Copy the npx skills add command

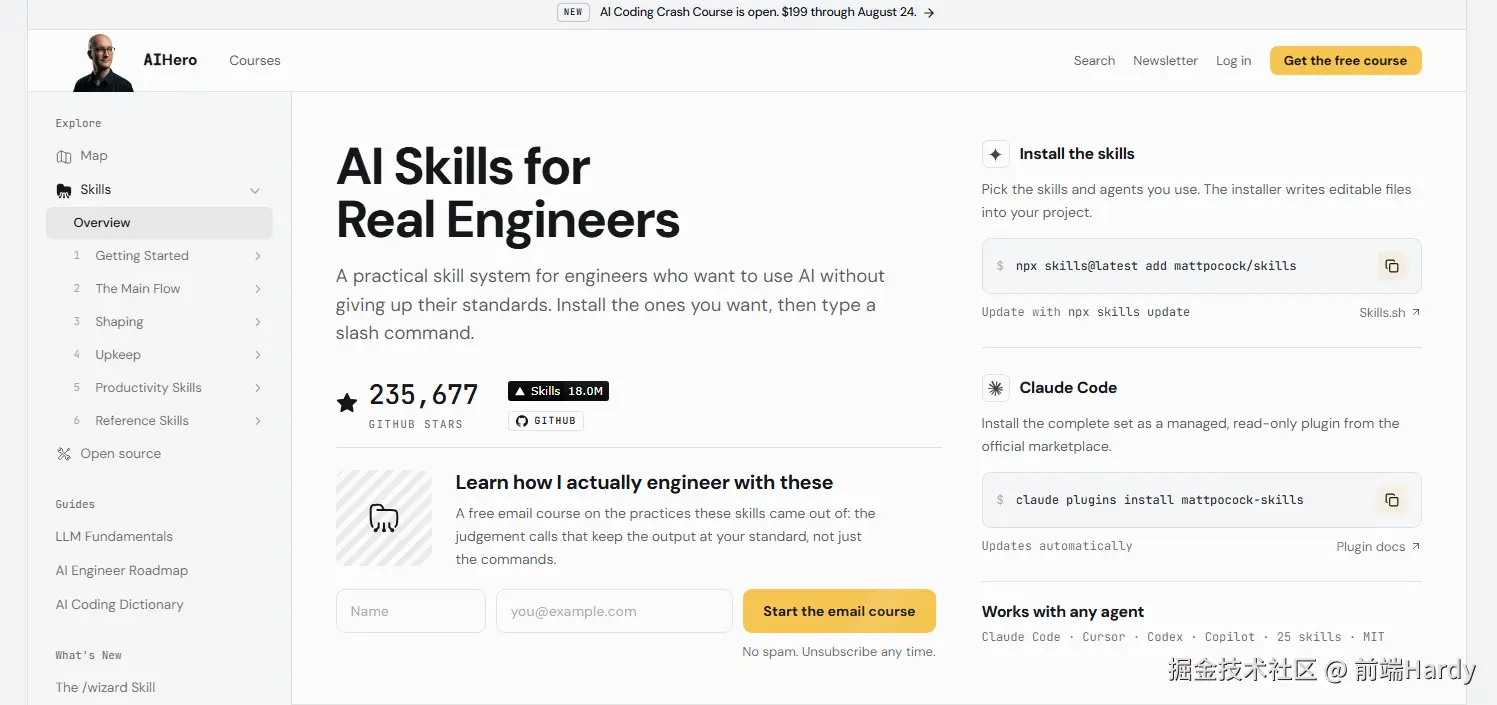pyautogui.click(x=1391, y=266)
